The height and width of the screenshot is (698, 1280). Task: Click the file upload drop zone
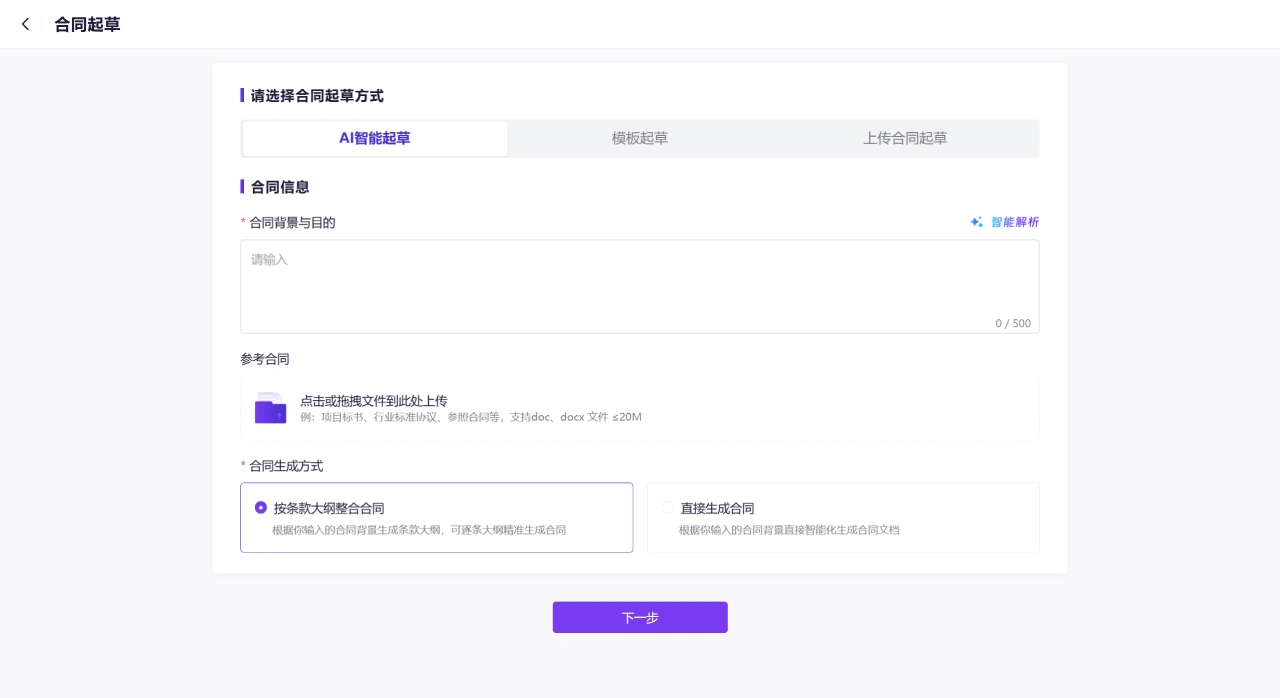639,407
